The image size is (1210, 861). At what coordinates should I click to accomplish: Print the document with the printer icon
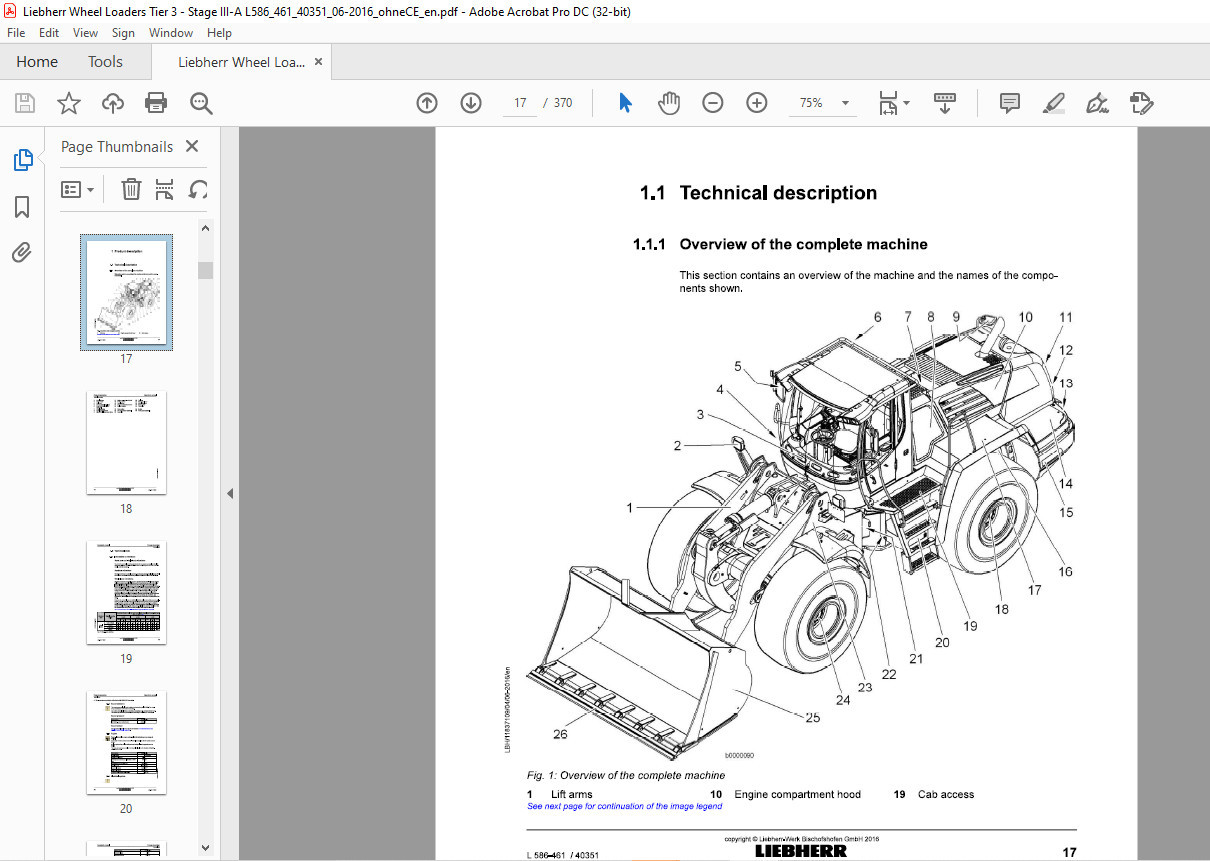(x=156, y=103)
